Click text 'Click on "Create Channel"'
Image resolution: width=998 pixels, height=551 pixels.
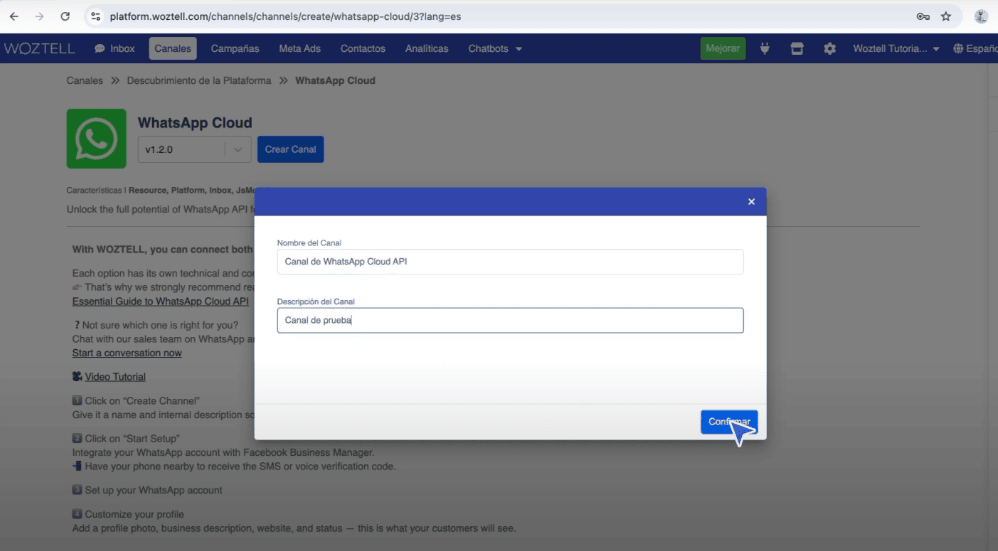pyautogui.click(x=142, y=401)
